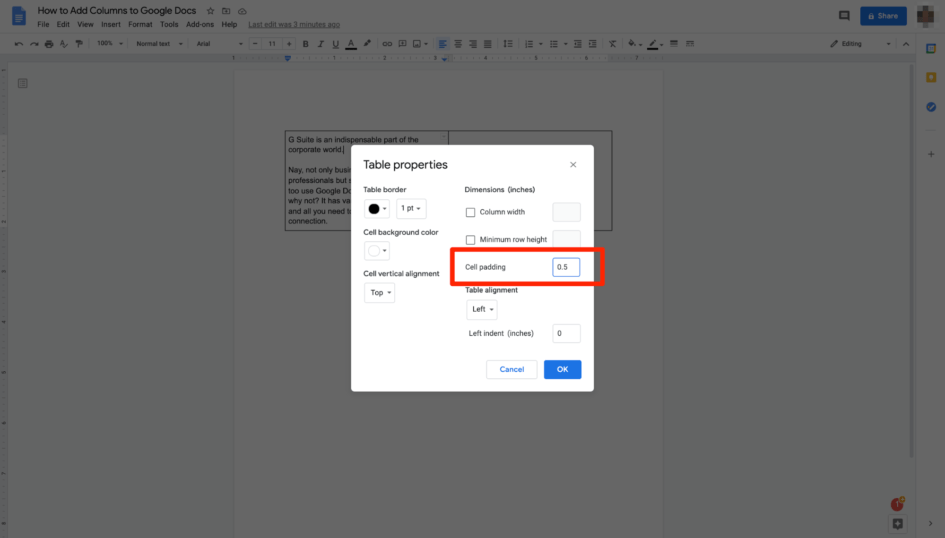Click the OK button

(x=562, y=369)
